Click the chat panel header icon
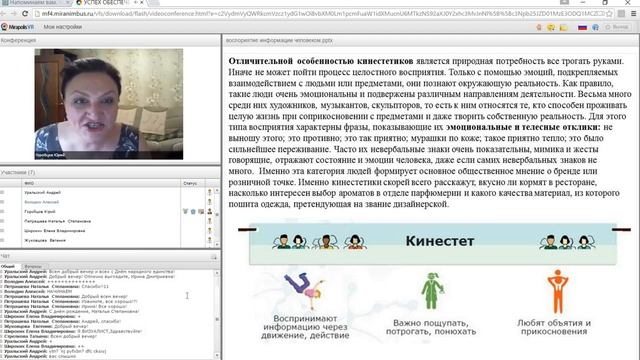Screen dimensions: 640x360 (213, 257)
